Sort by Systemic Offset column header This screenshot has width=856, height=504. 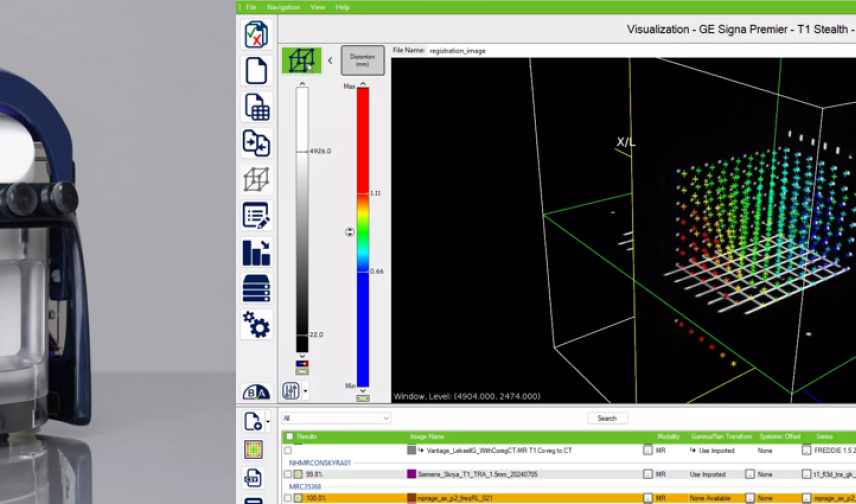click(780, 437)
